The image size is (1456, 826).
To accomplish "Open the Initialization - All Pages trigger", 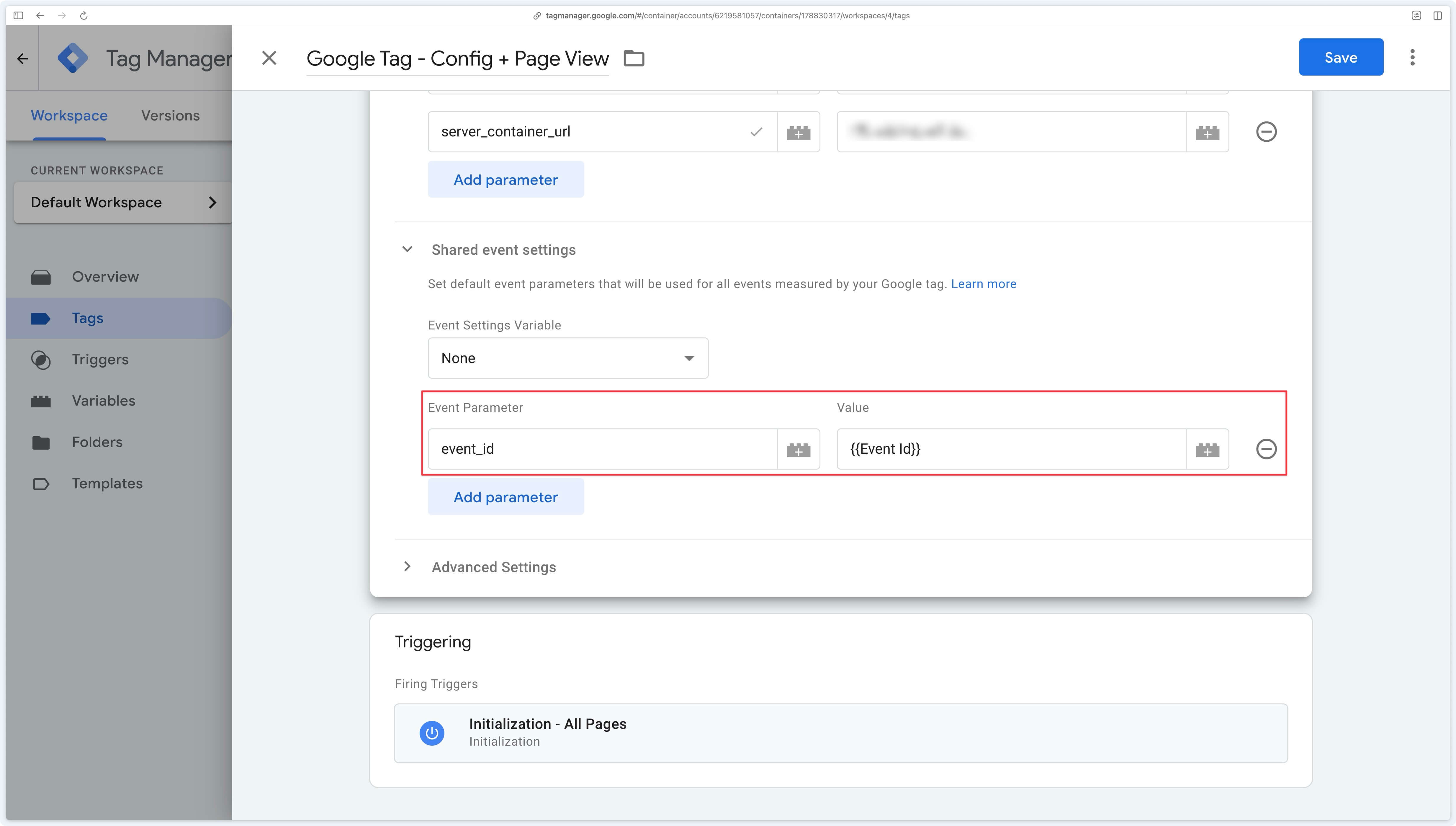I will click(841, 733).
